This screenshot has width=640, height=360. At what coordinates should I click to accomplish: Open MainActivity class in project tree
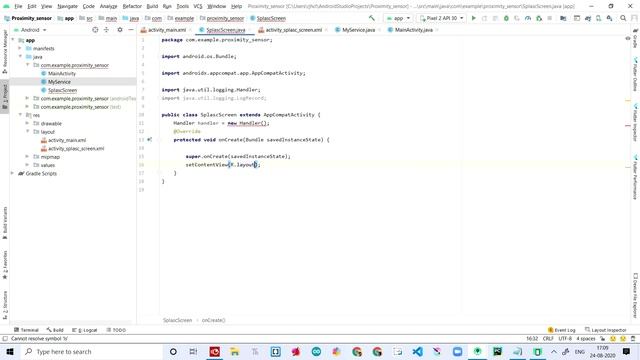pyautogui.click(x=62, y=73)
